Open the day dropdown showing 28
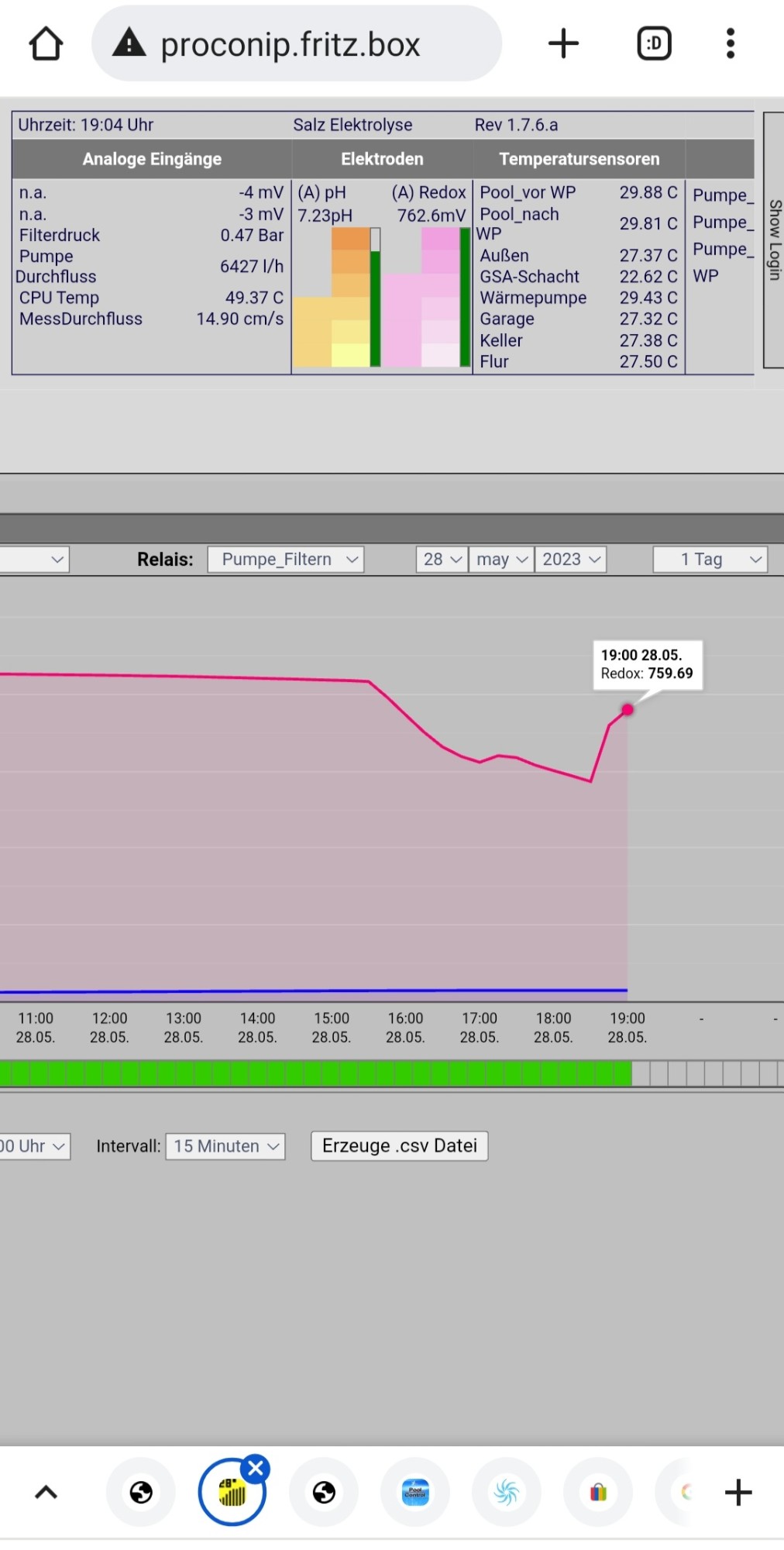 coord(442,560)
